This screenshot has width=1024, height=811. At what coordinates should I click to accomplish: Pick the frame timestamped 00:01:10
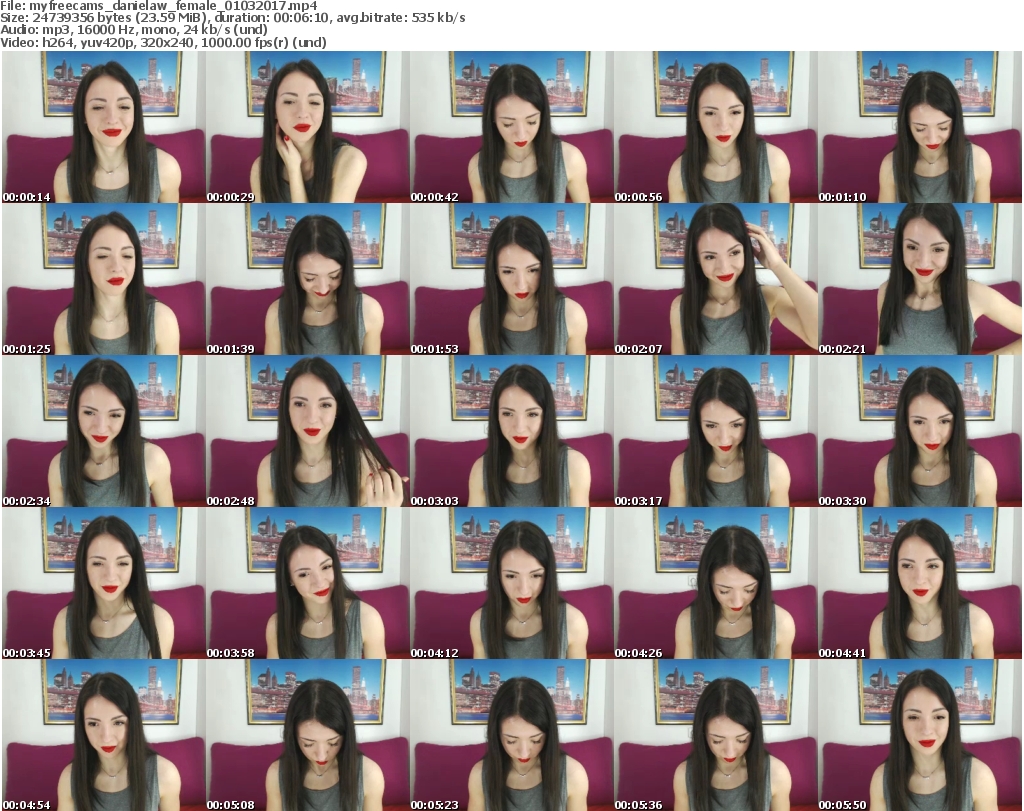(x=920, y=127)
